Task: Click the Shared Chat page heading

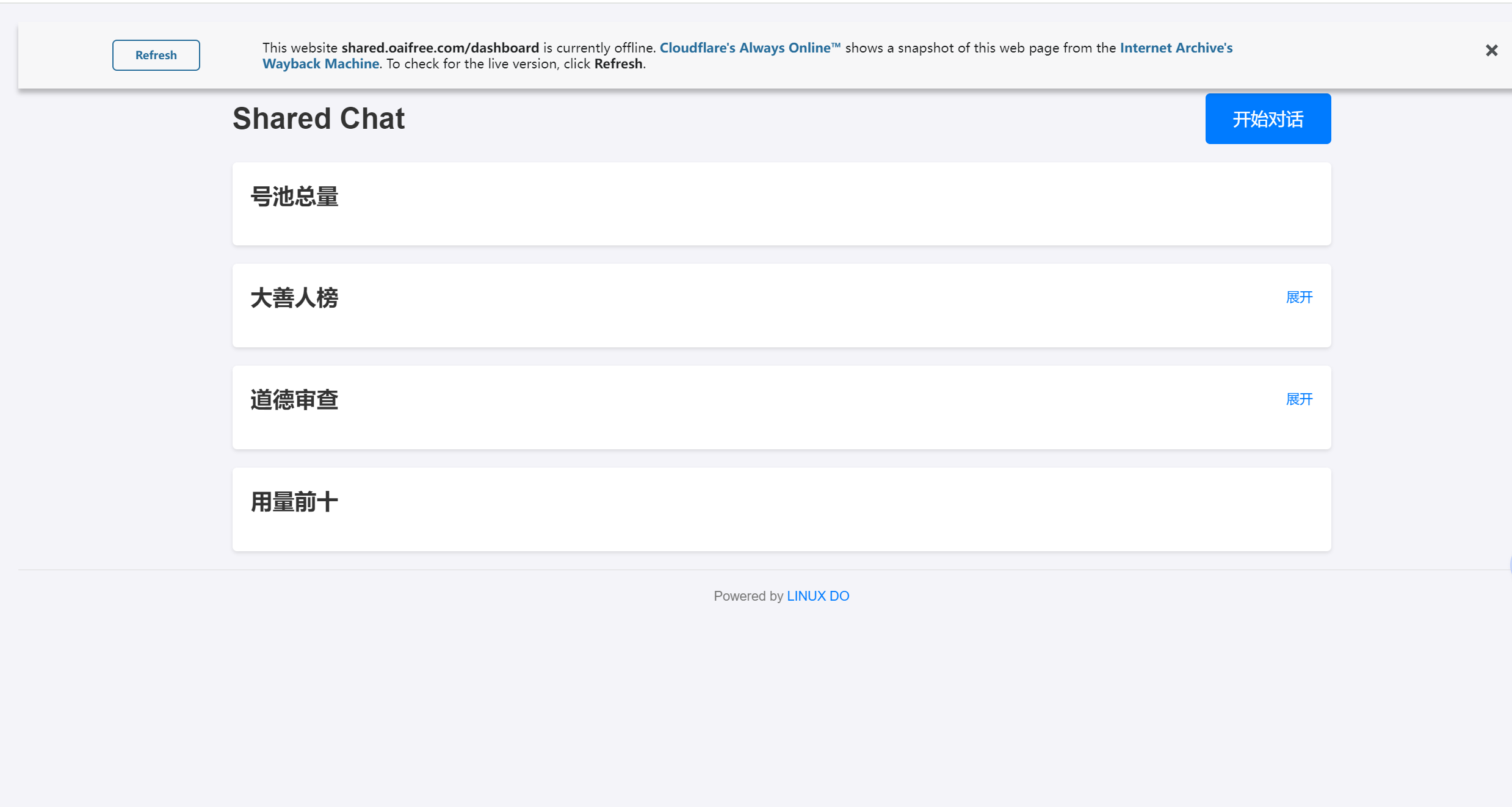Action: tap(318, 118)
